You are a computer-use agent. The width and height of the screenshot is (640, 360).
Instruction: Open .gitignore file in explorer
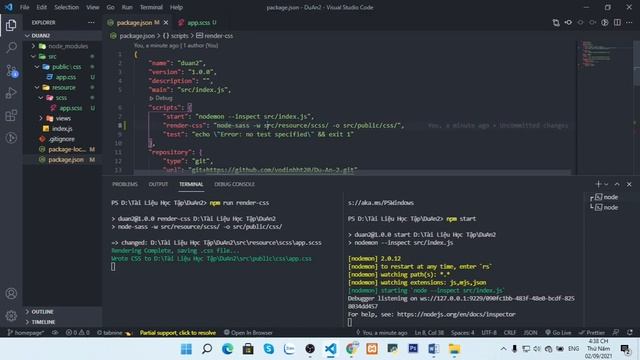pyautogui.click(x=62, y=139)
